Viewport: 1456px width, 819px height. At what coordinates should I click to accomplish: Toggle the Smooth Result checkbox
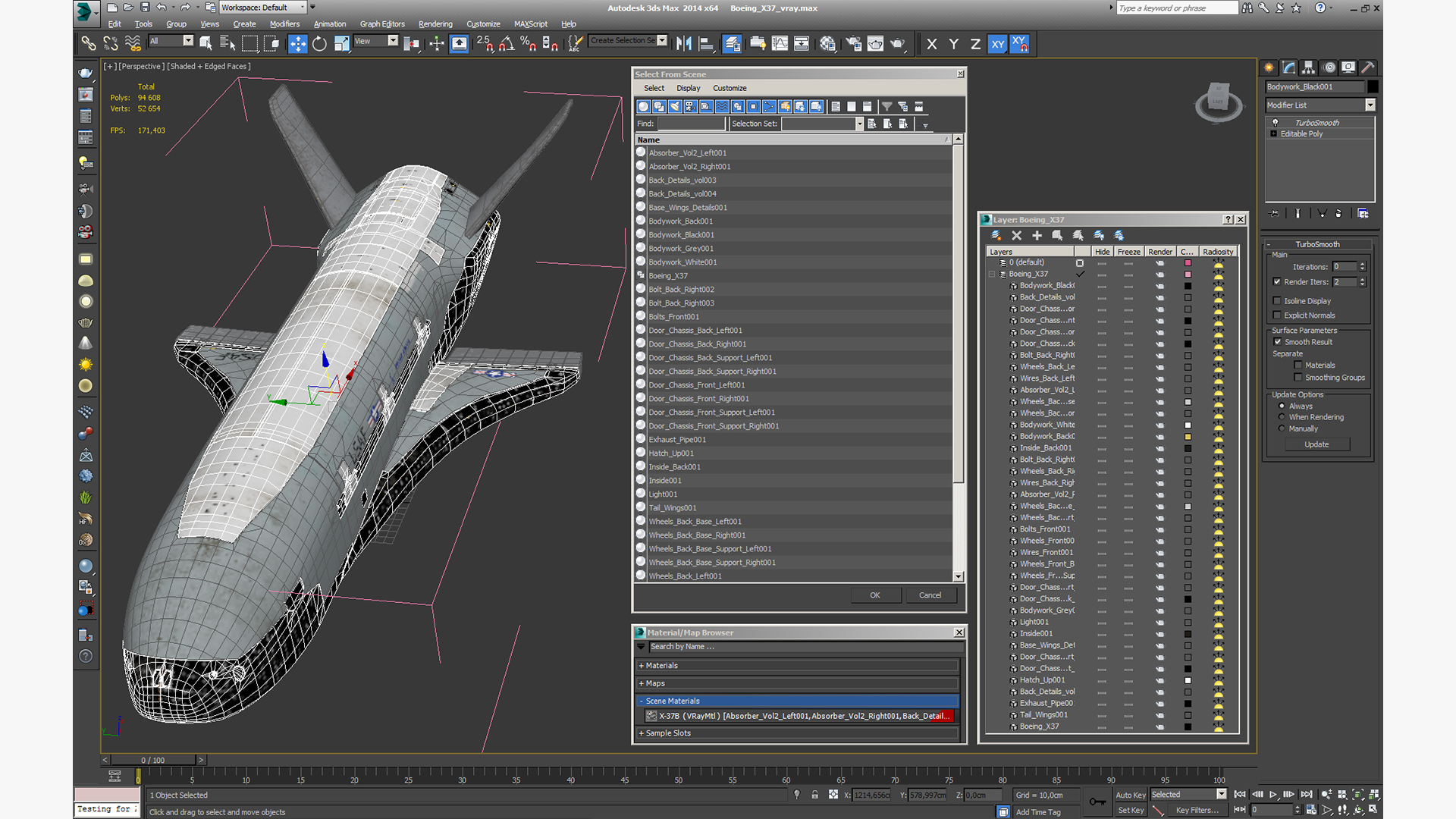click(1278, 342)
